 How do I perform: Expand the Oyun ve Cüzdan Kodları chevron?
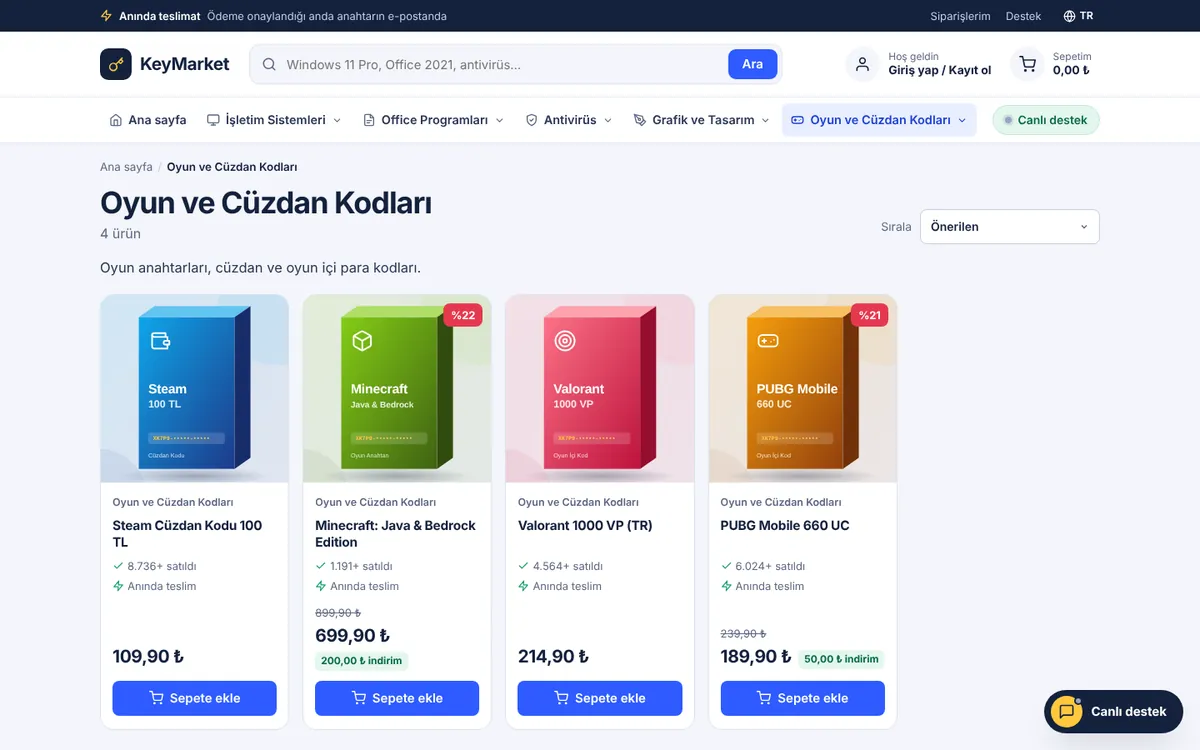click(x=962, y=120)
